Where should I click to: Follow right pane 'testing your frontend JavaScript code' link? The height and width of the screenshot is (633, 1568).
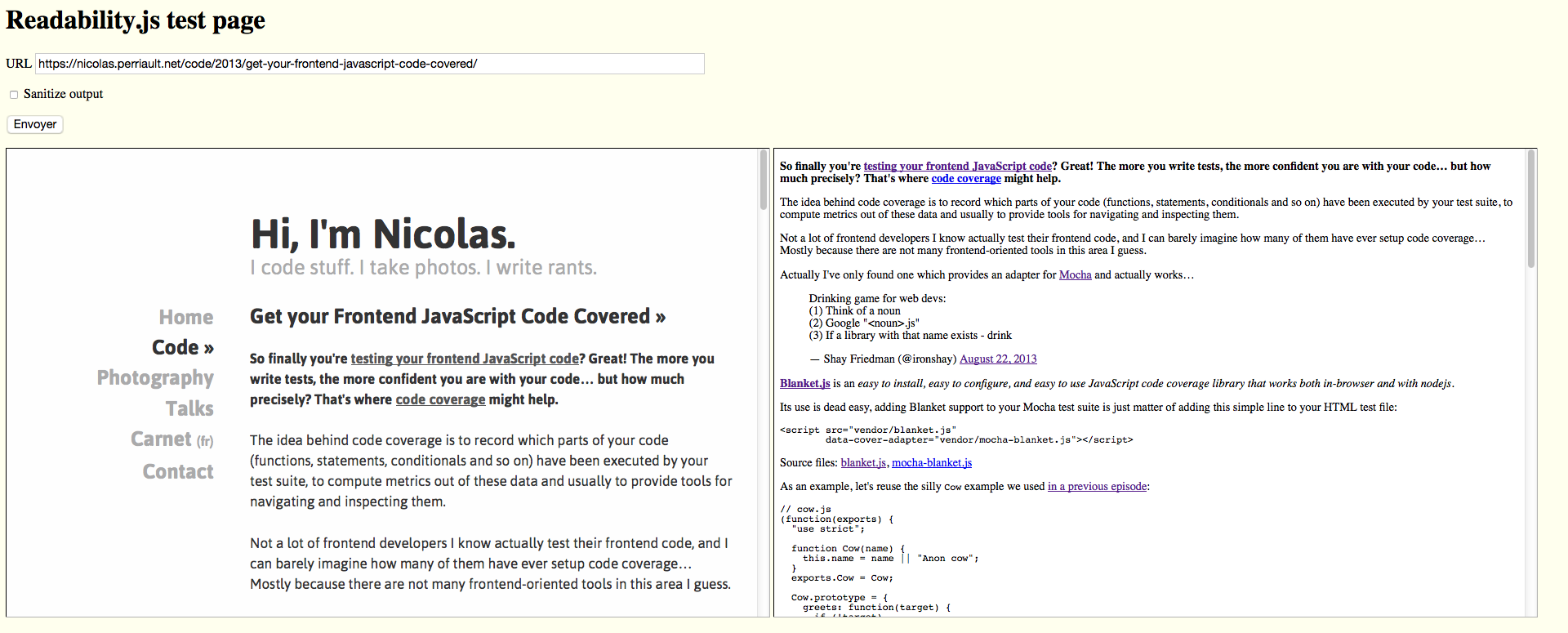[958, 166]
